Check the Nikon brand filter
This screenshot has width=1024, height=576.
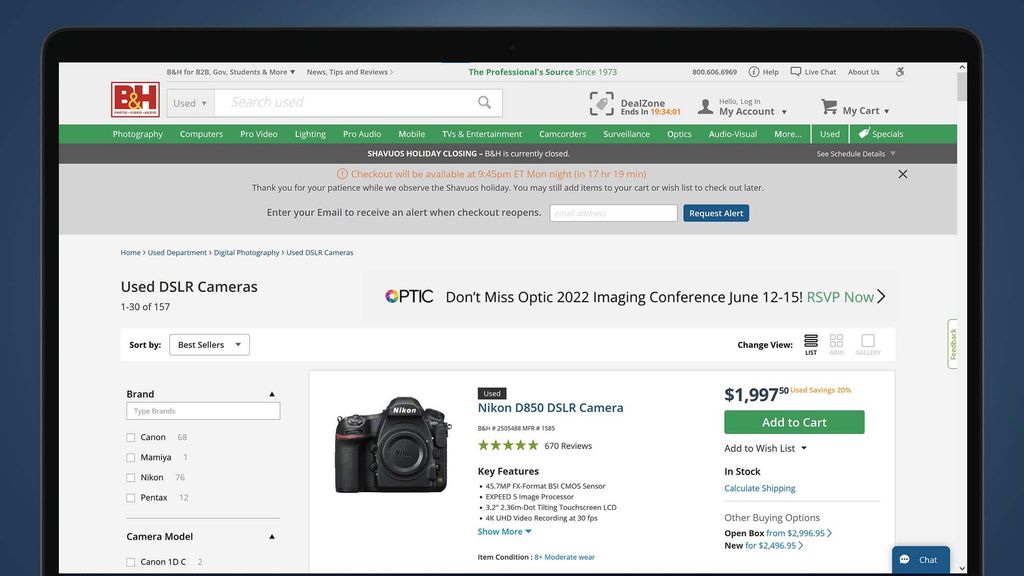pos(130,477)
